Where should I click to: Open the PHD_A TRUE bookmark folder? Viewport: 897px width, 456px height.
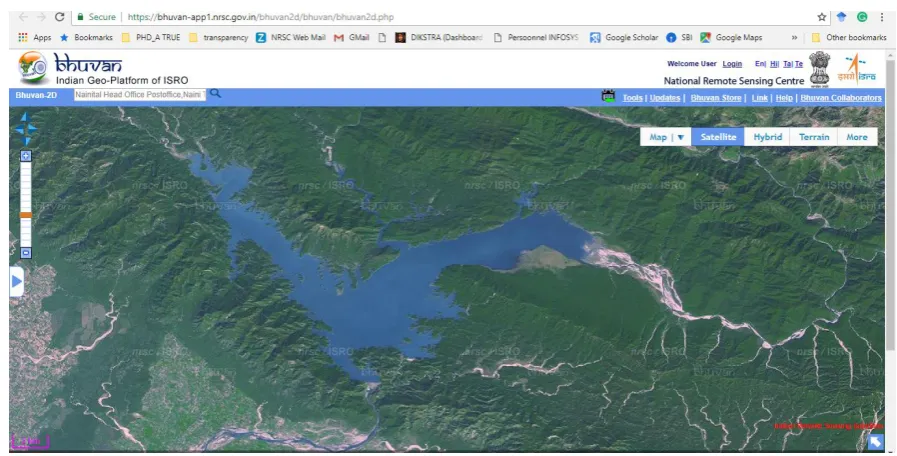tap(151, 37)
